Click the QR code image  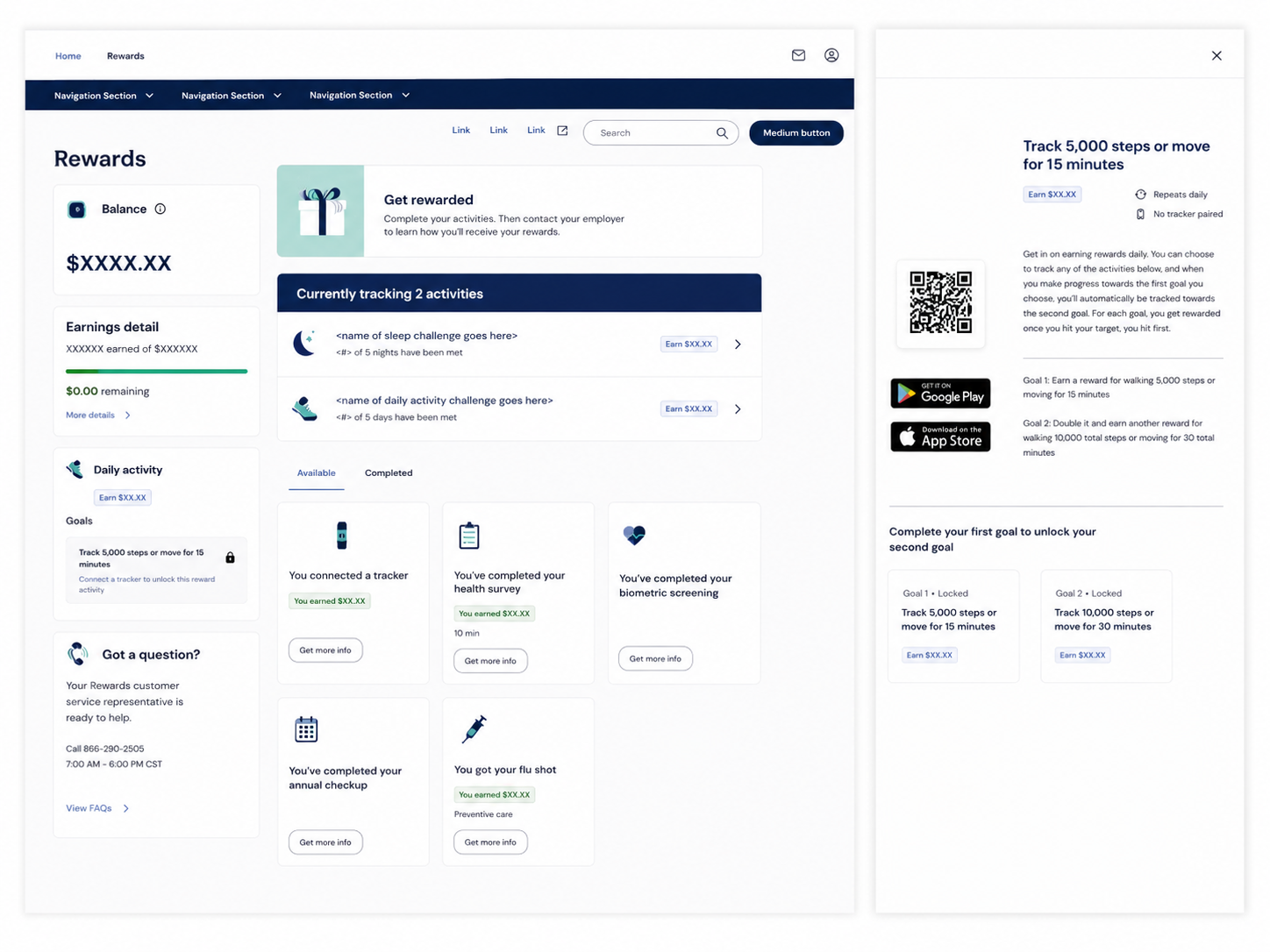pos(940,302)
